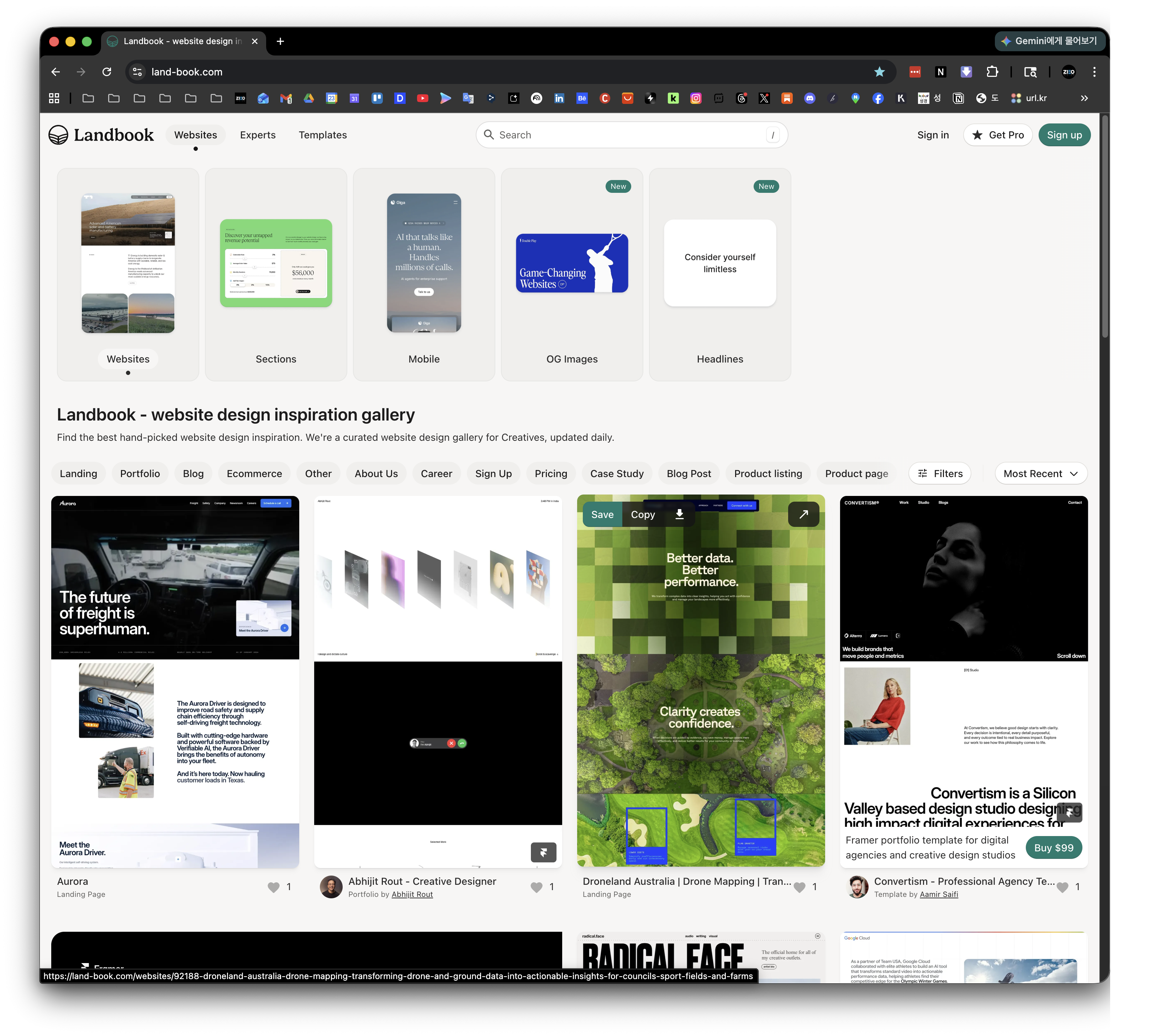The width and height of the screenshot is (1150, 1036).
Task: Select the Sections category card
Action: click(276, 274)
